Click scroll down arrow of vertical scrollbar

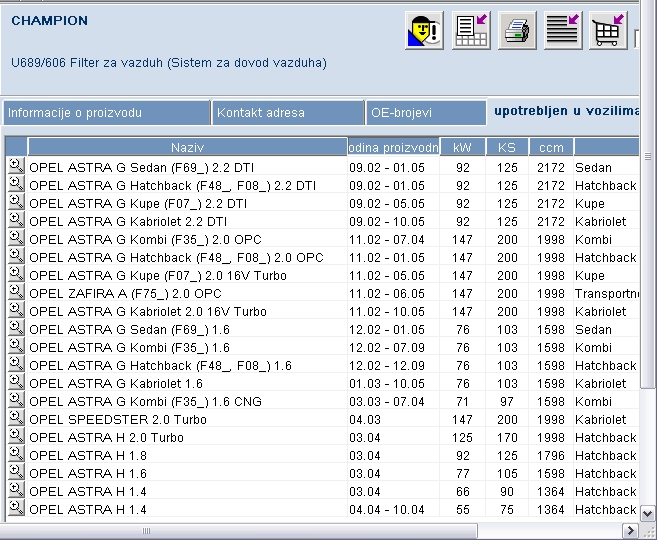[x=648, y=514]
